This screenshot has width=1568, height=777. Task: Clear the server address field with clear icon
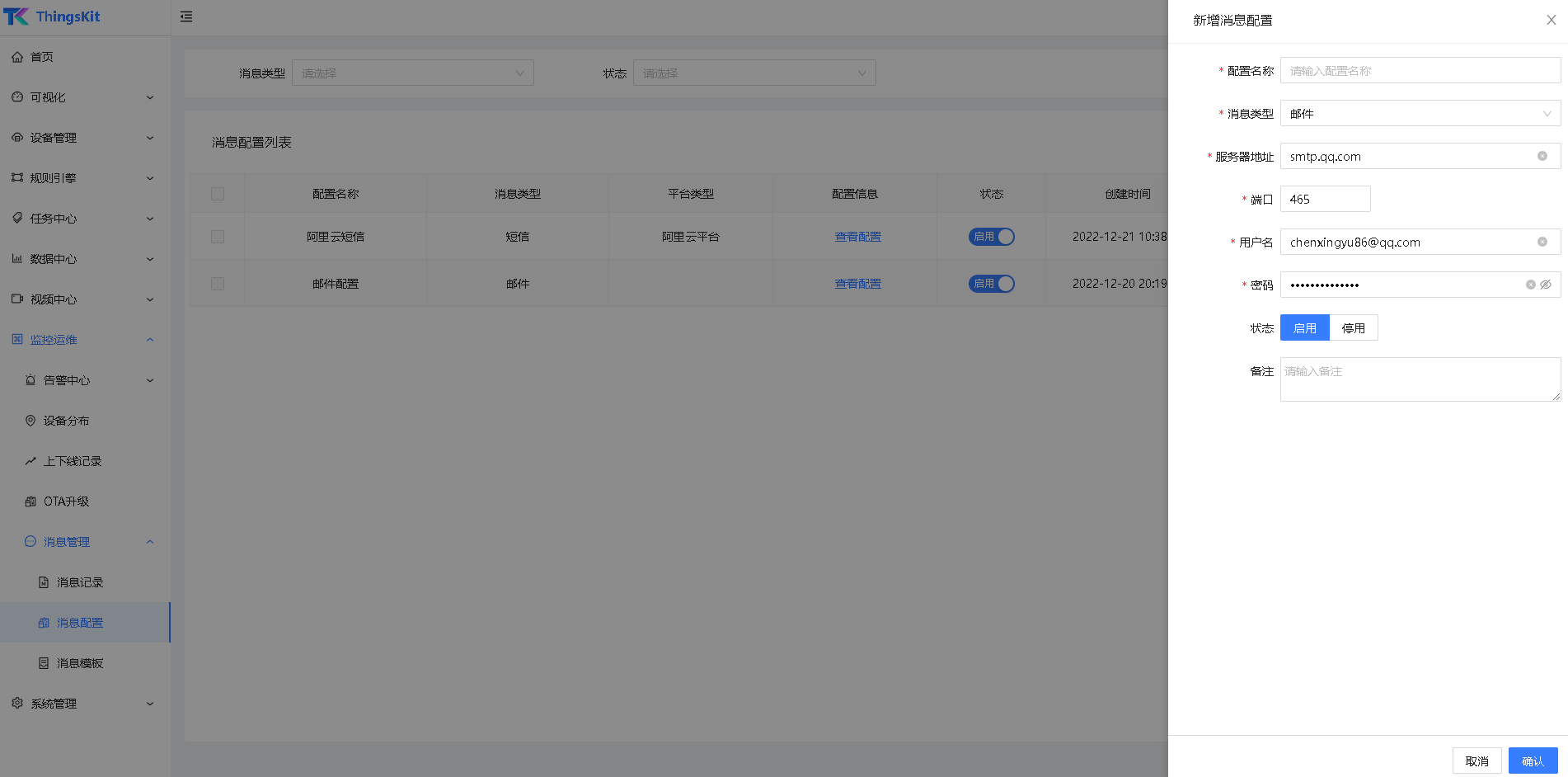1542,156
